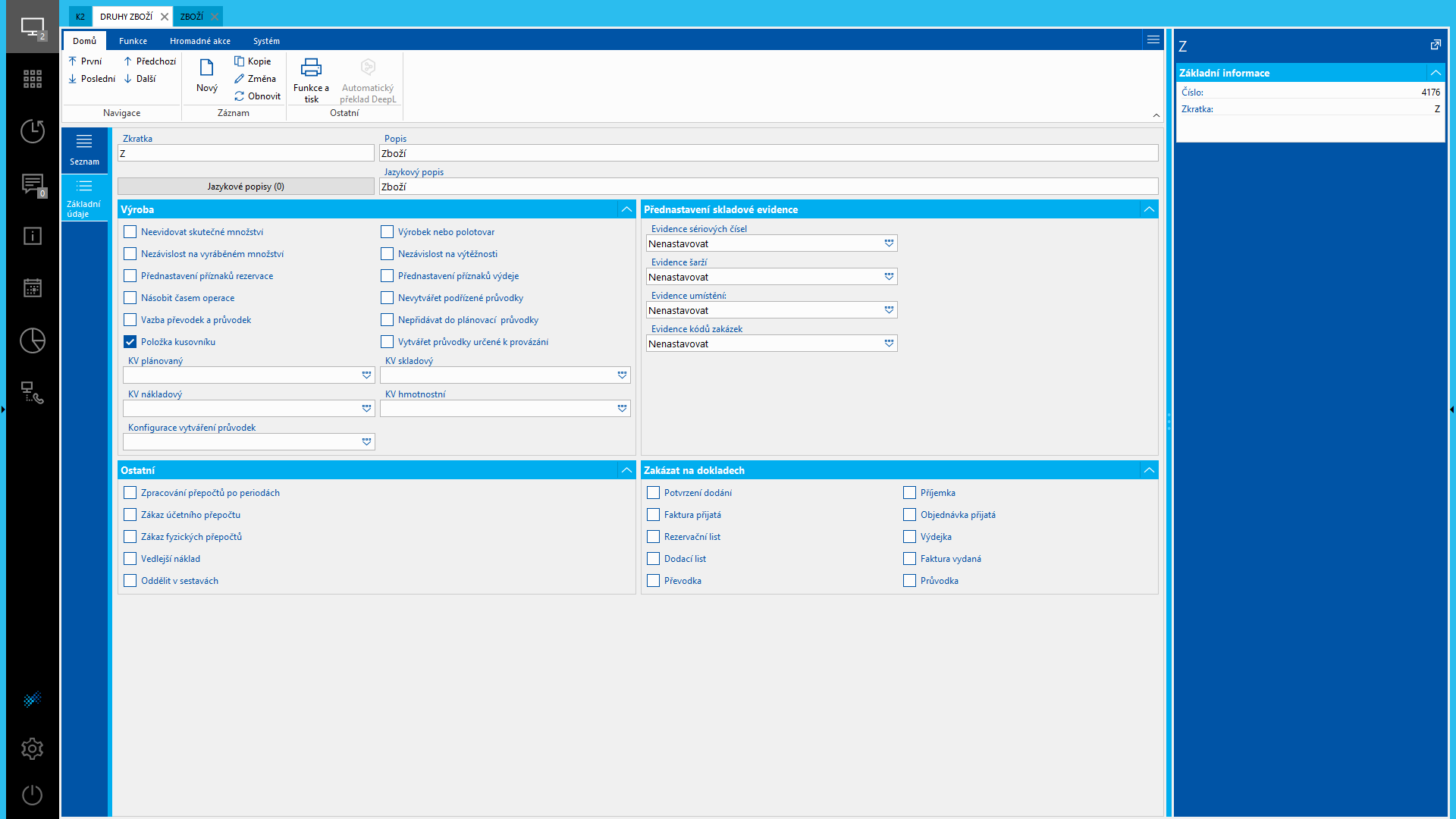Switch to Hromadné akce ribbon tab
The image size is (1456, 819).
[200, 41]
